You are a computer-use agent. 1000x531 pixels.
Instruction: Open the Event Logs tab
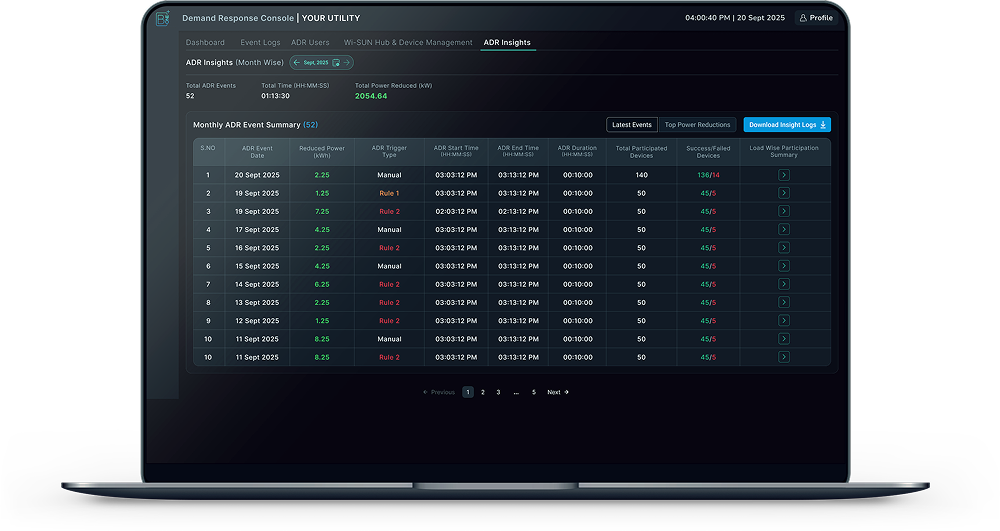click(x=260, y=43)
